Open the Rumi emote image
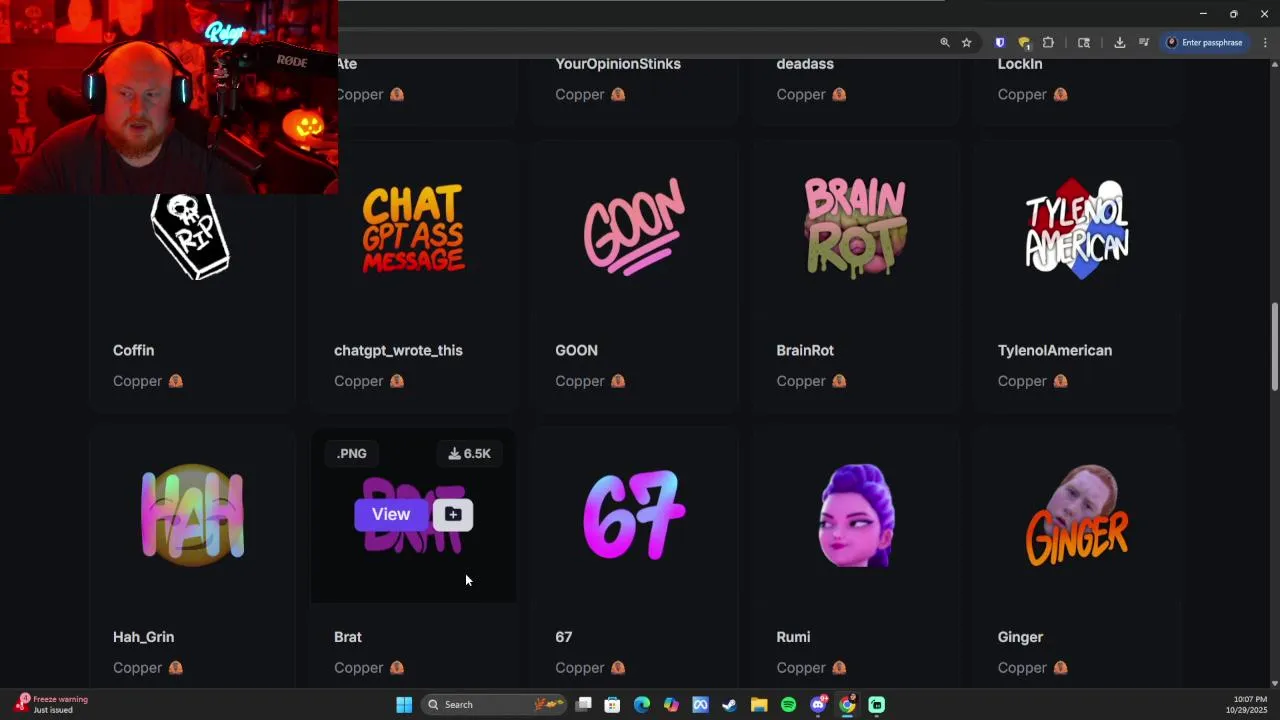The image size is (1280, 720). [855, 515]
